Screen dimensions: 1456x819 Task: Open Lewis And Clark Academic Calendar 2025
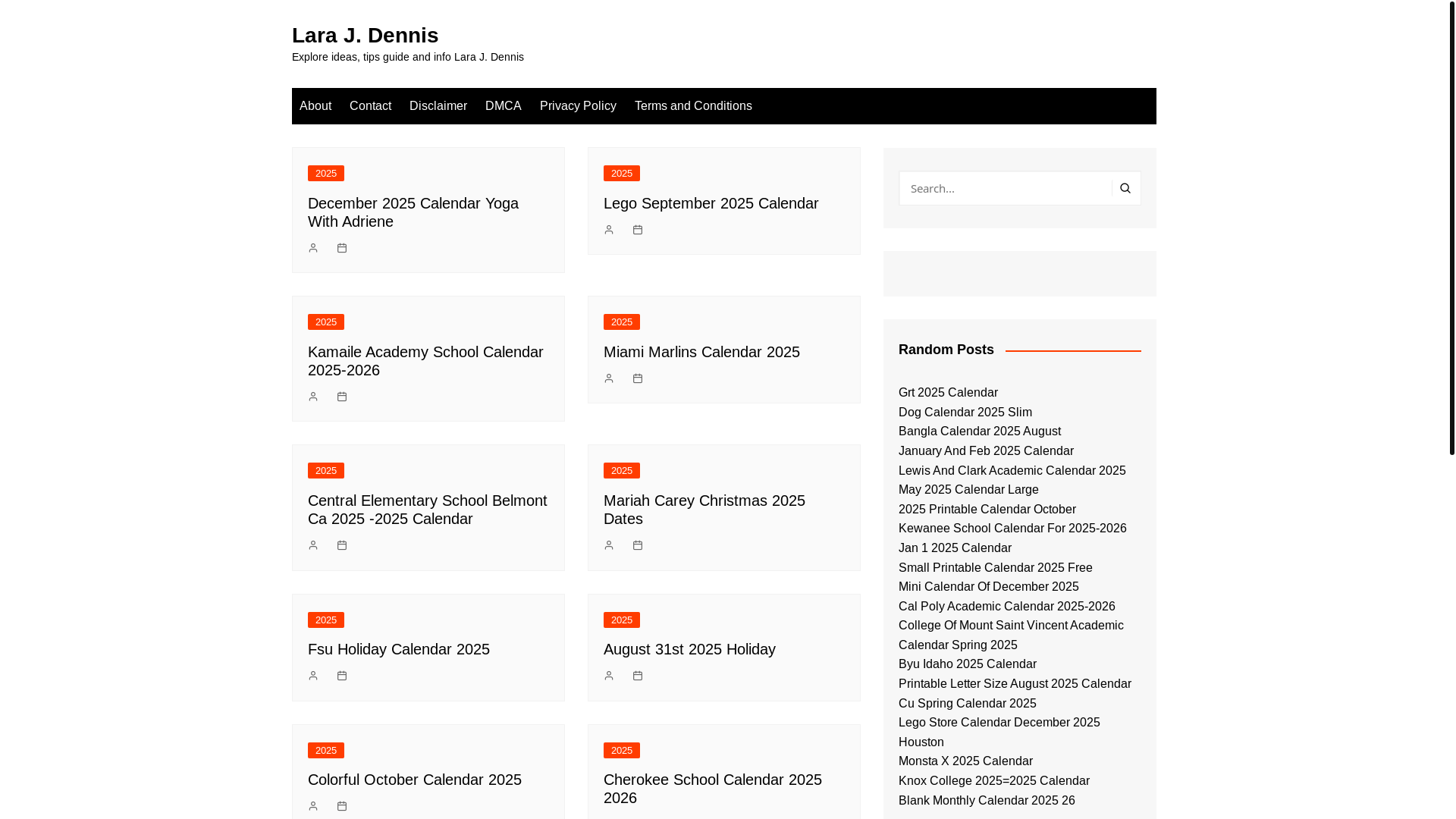(1012, 471)
